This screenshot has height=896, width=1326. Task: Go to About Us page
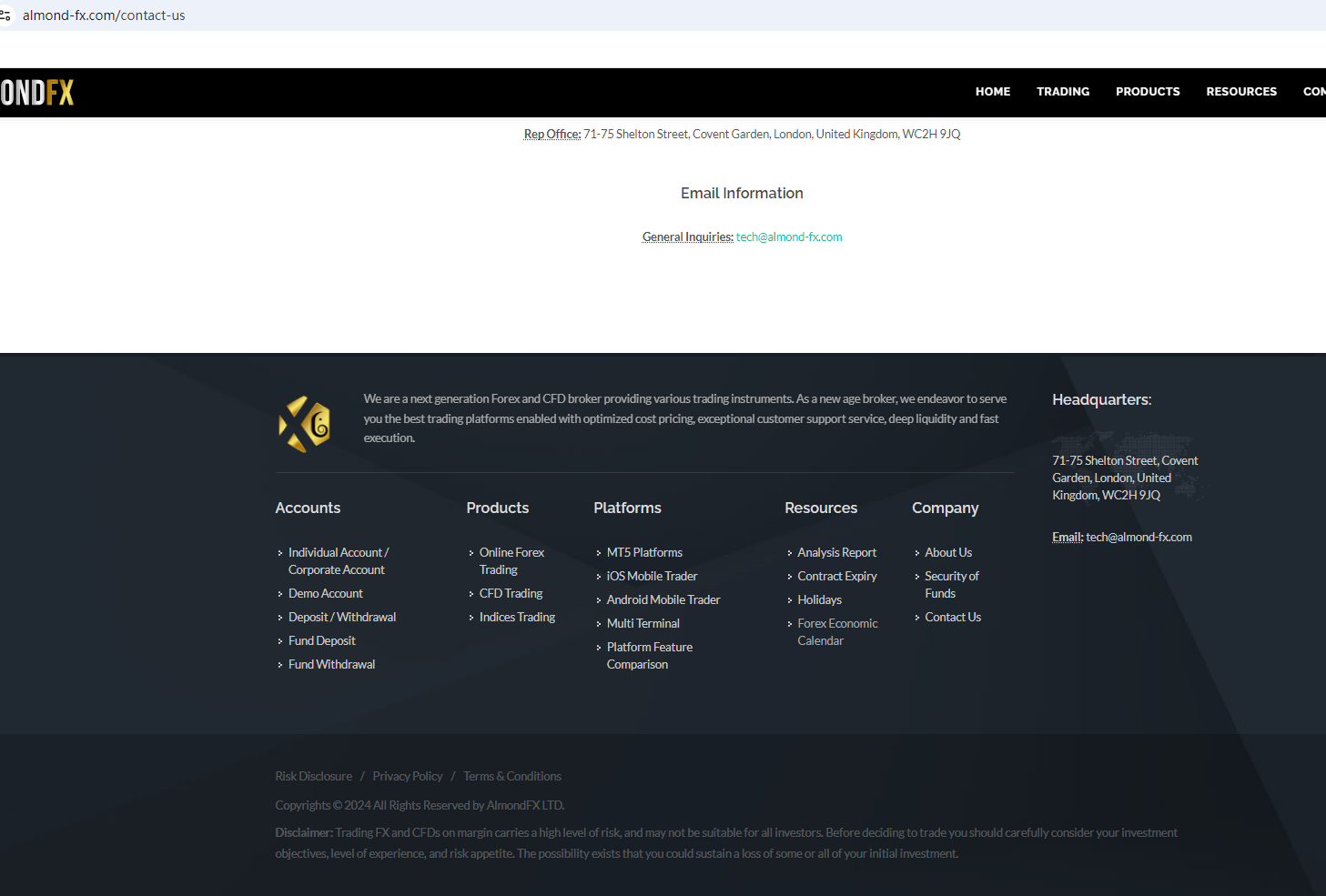[x=948, y=553]
